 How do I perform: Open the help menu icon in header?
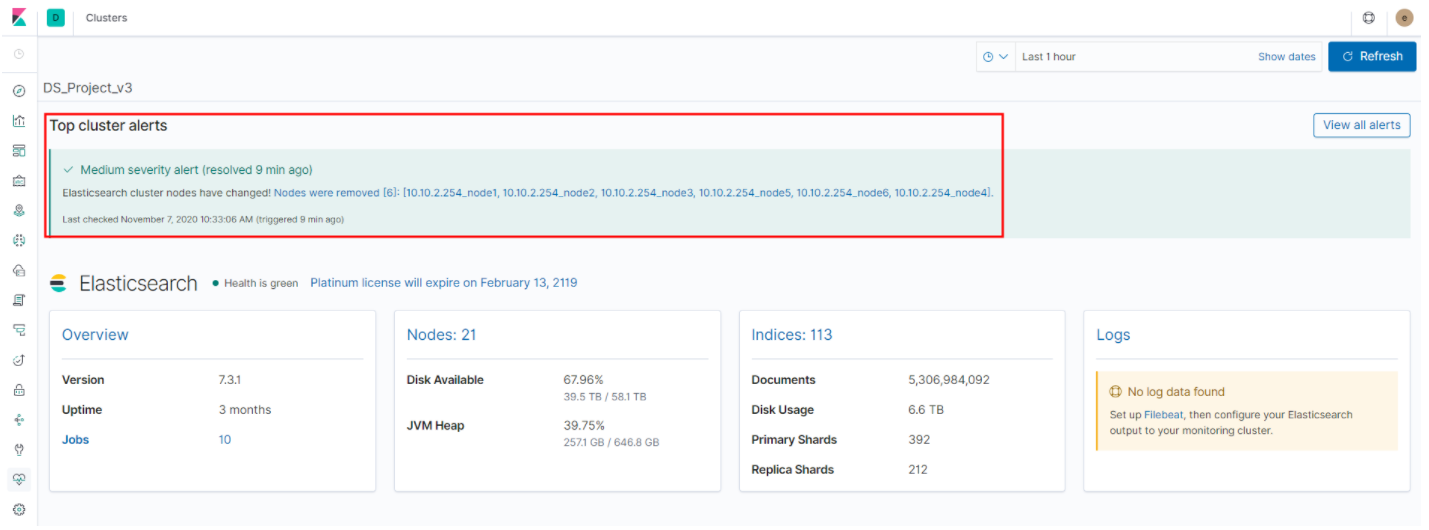1369,18
